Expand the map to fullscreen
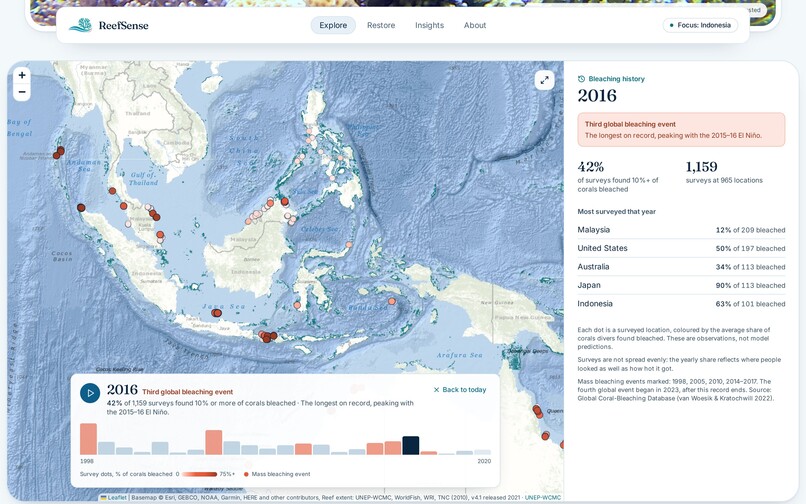Screen dimensions: 806x504 pyautogui.click(x=544, y=80)
